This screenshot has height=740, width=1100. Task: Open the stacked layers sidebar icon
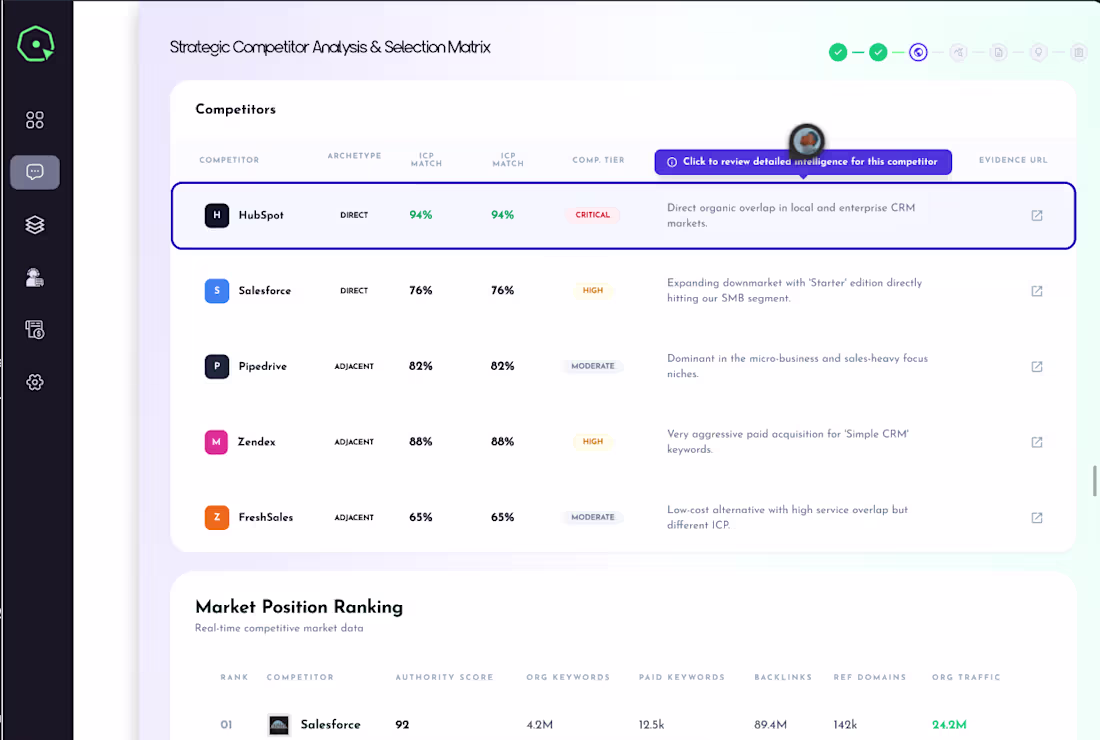tap(34, 224)
